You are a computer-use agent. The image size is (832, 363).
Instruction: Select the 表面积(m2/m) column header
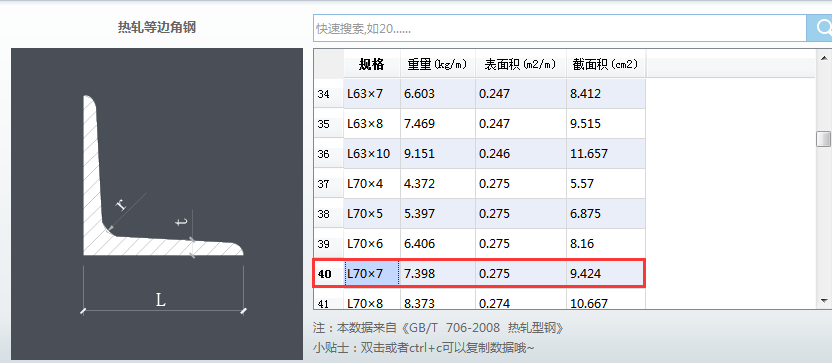[x=521, y=65]
